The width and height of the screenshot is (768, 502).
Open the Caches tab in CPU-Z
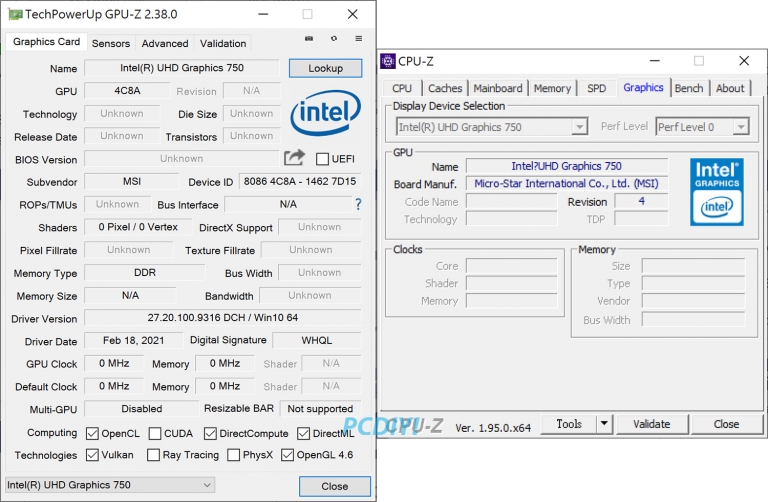tap(445, 89)
